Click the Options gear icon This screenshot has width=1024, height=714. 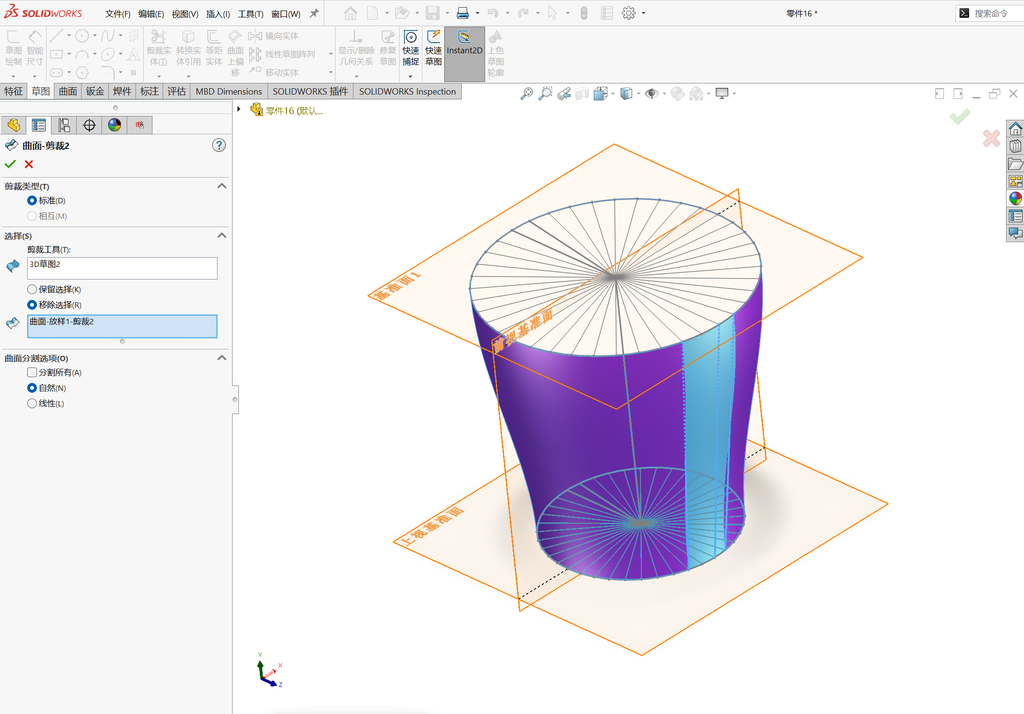628,13
